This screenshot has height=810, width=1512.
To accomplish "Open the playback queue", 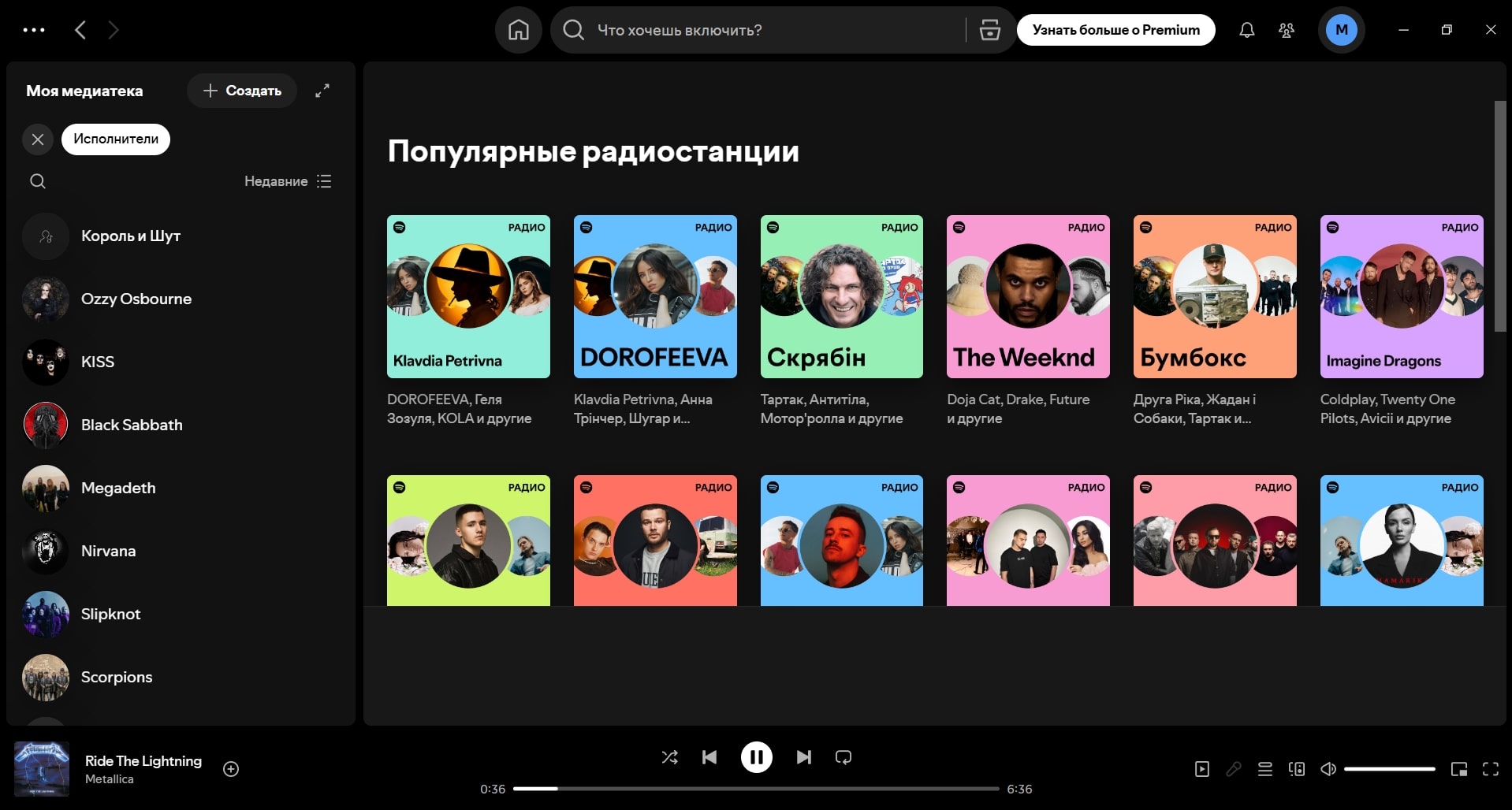I will 1265,769.
